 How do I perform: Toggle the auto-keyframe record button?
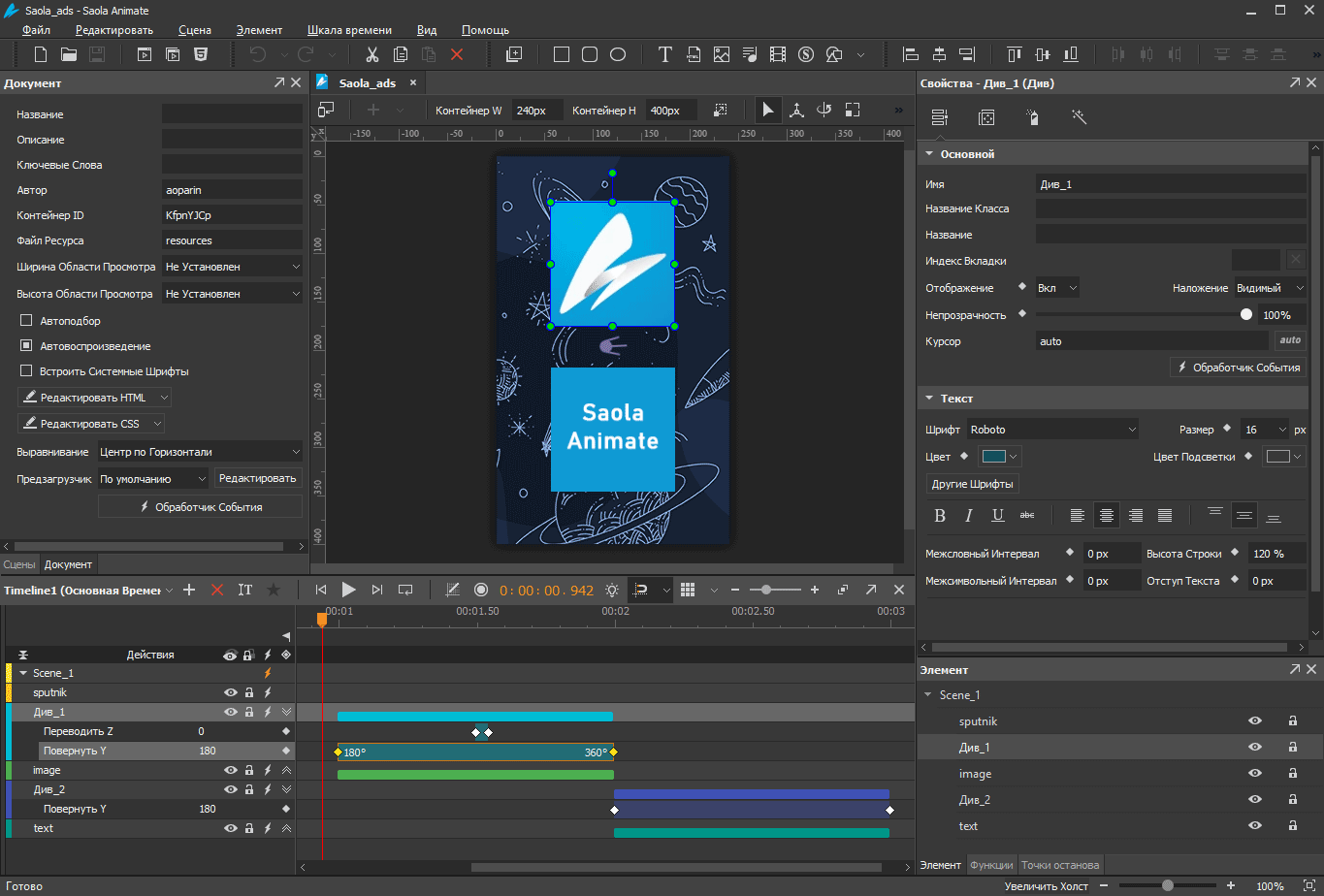tap(481, 590)
